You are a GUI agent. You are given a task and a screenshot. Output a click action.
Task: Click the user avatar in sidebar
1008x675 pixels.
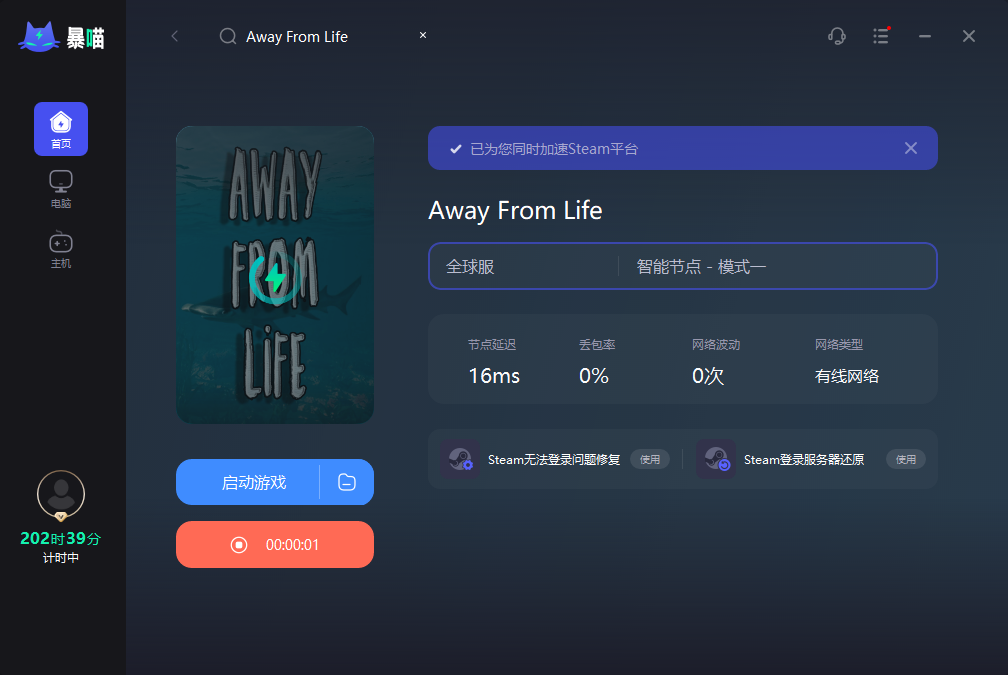[61, 495]
